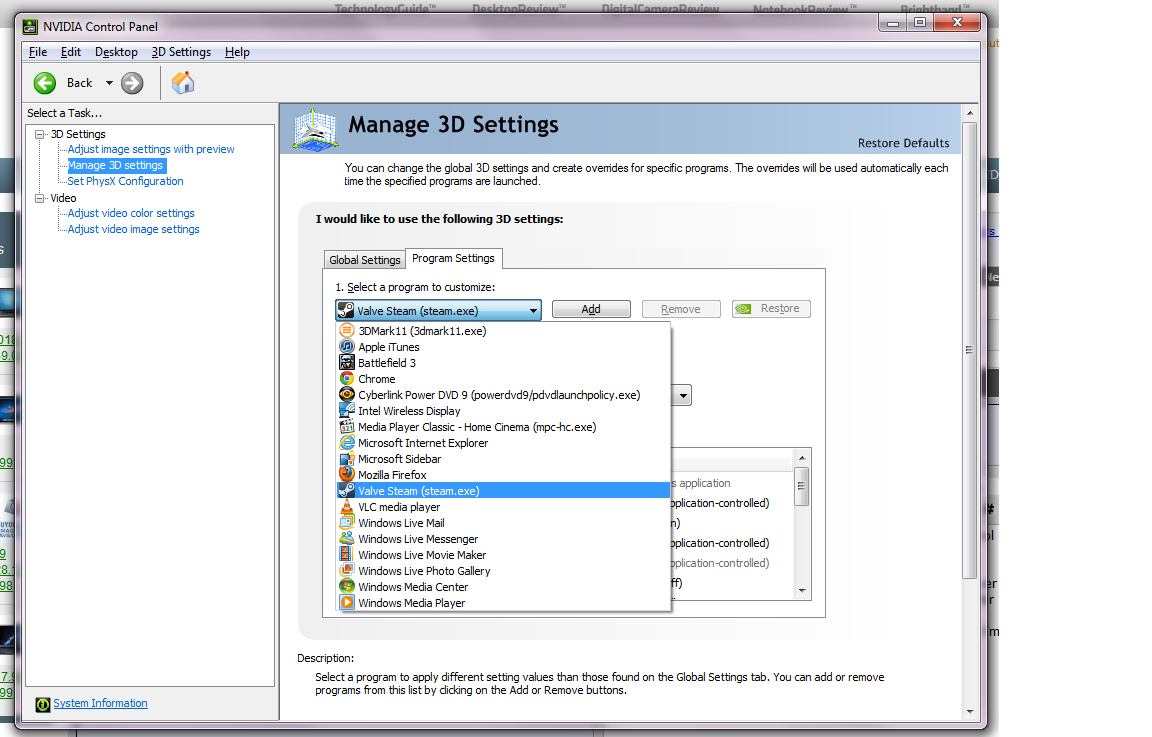Click the NVIDIA Control Panel title icon
Viewport: 1152px width, 737px height.
(30, 27)
